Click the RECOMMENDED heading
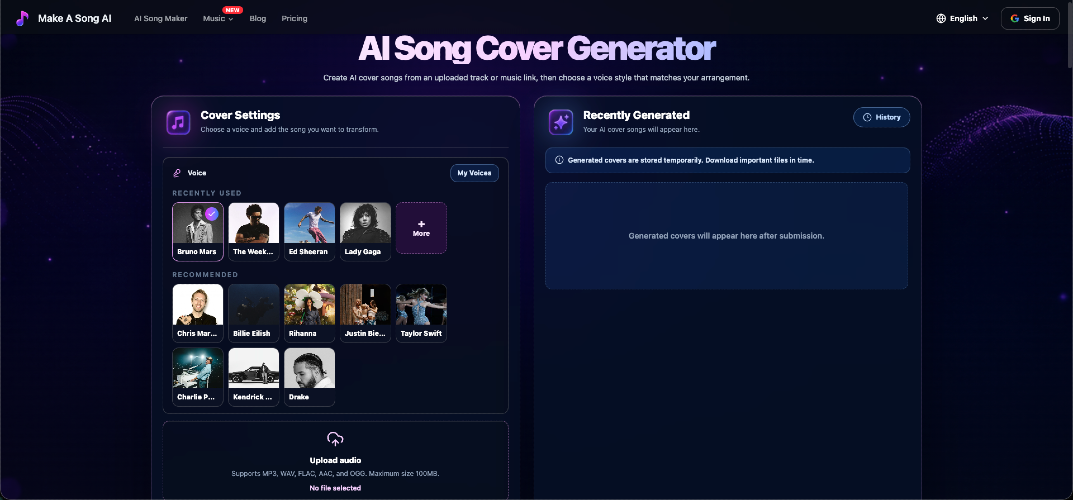Viewport: 1073px width, 500px height. click(205, 274)
